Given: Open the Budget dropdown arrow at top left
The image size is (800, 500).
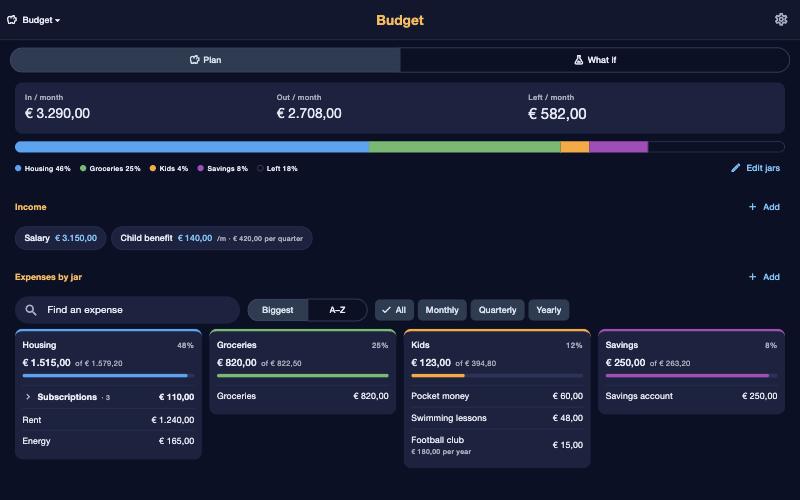Looking at the screenshot, I should coord(58,20).
